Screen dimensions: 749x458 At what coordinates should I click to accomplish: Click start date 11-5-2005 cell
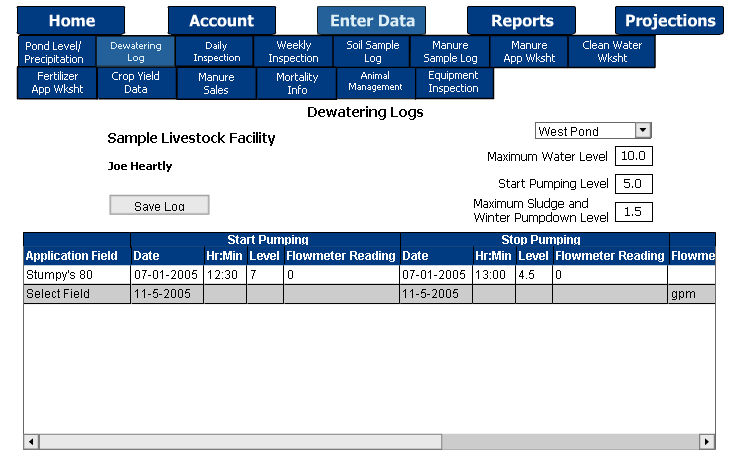tap(167, 294)
